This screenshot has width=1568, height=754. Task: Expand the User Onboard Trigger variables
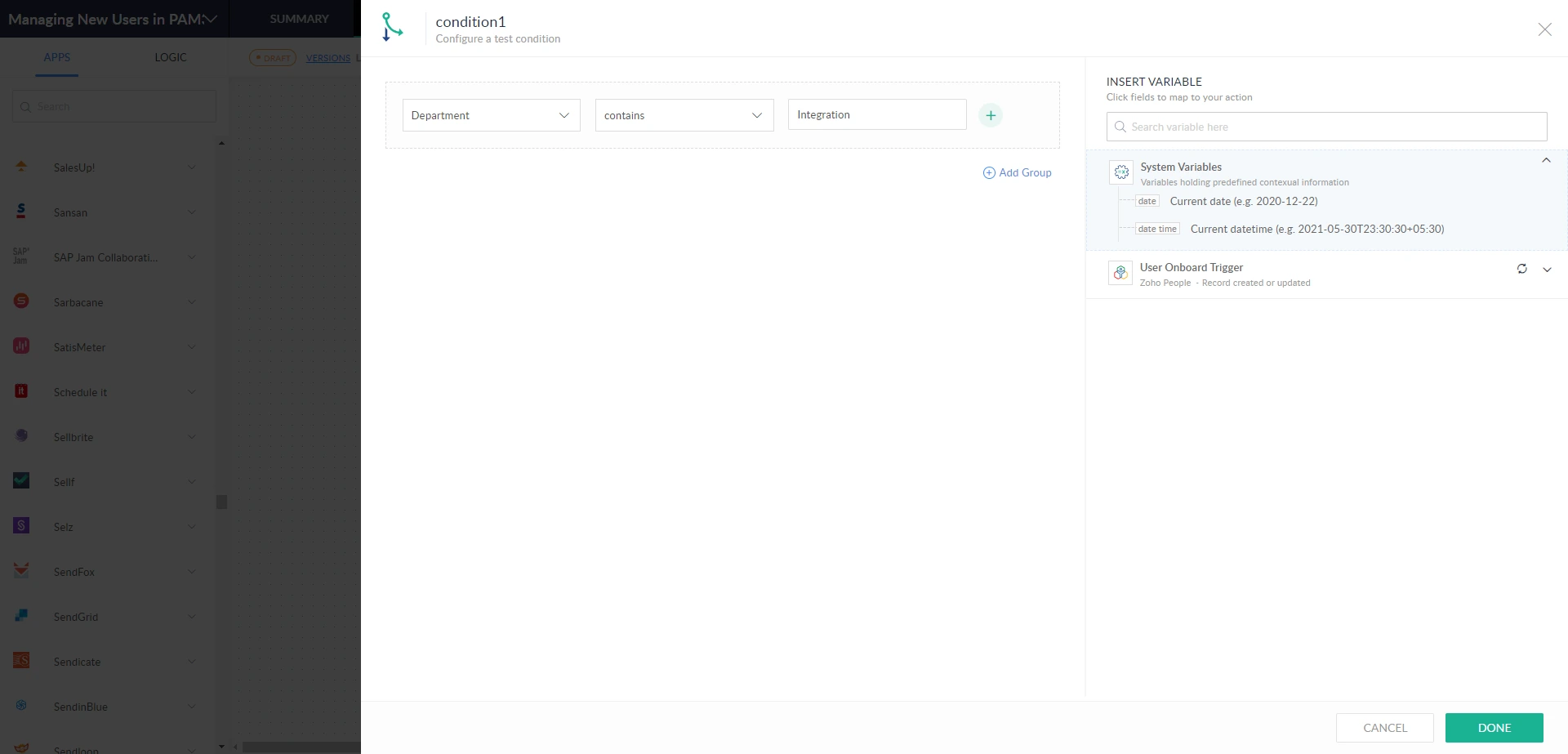coord(1546,270)
